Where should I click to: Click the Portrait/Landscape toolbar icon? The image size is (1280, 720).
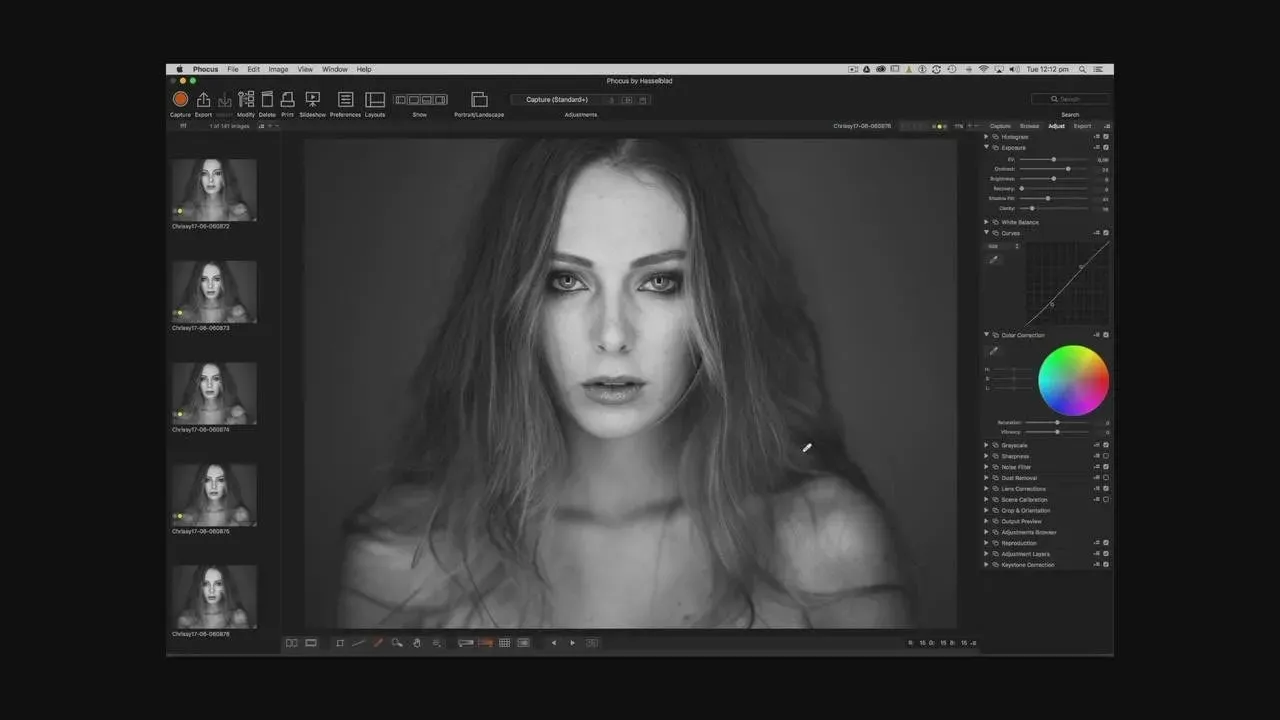pyautogui.click(x=479, y=99)
